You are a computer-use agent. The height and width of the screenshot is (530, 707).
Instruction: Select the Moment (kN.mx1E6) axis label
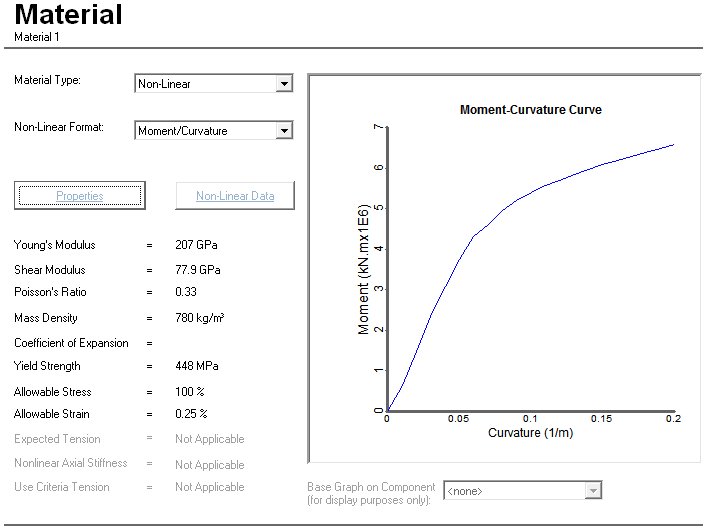(365, 271)
